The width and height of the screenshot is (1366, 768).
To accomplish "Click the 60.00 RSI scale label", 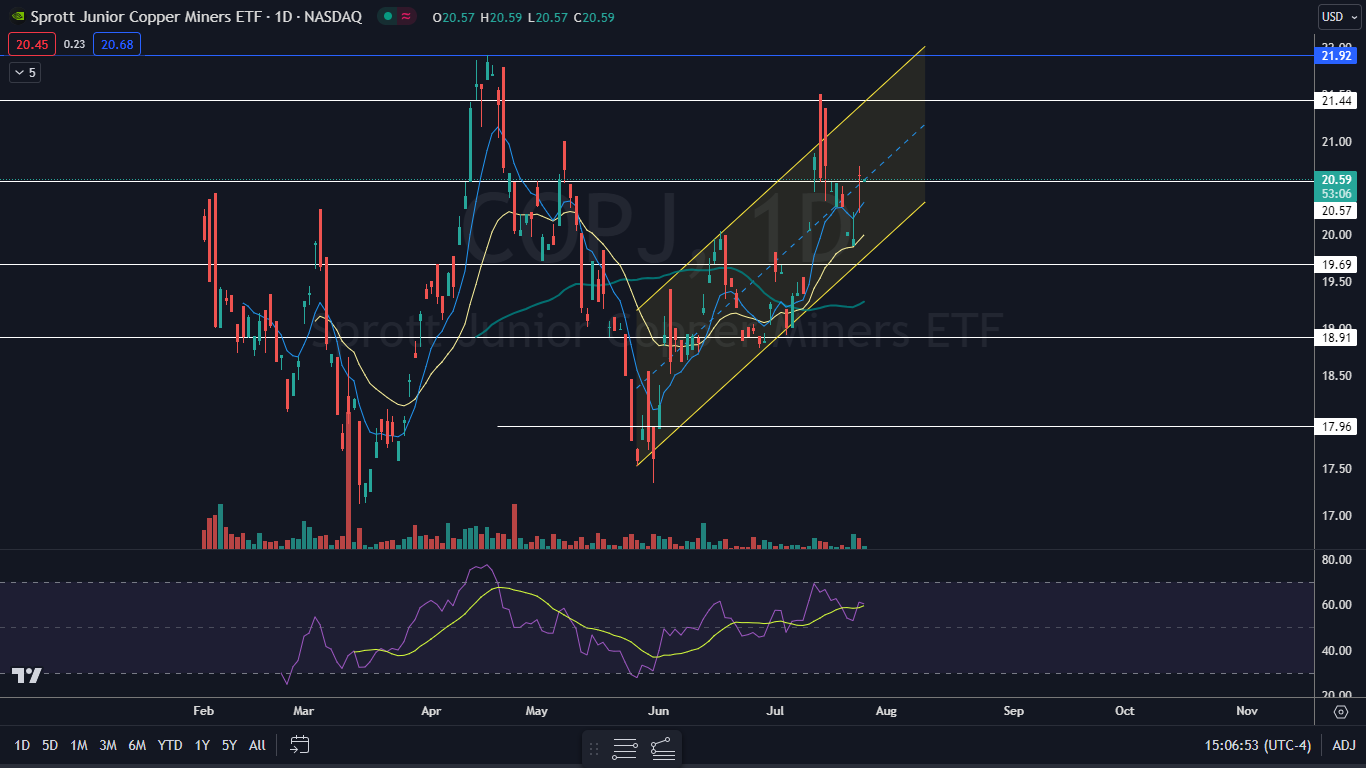I will (1337, 605).
